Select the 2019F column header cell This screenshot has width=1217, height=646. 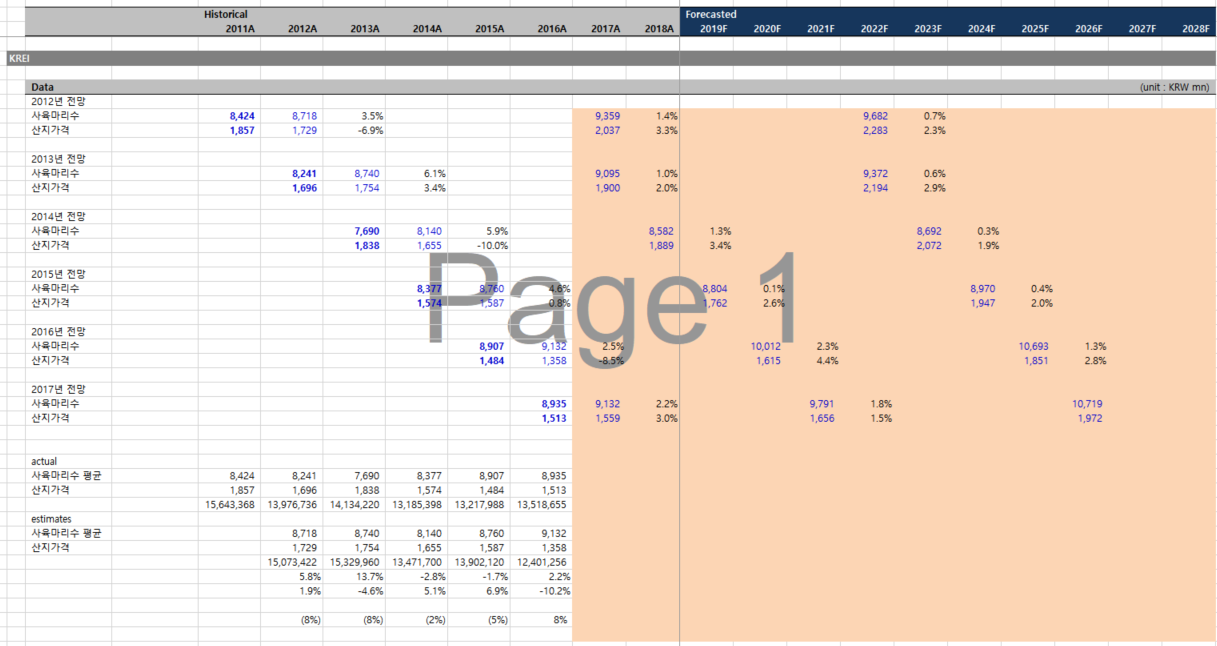[713, 29]
